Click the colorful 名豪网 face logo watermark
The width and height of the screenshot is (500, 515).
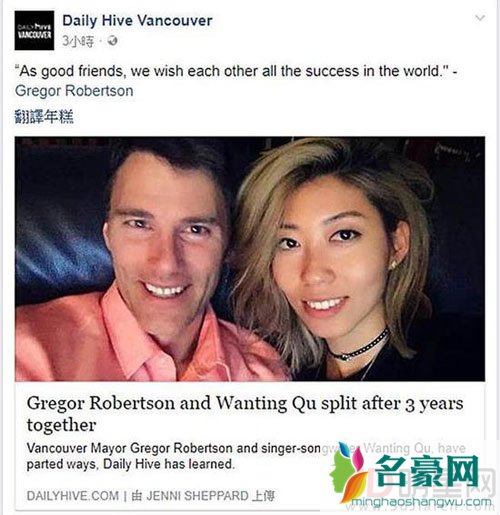(x=347, y=473)
